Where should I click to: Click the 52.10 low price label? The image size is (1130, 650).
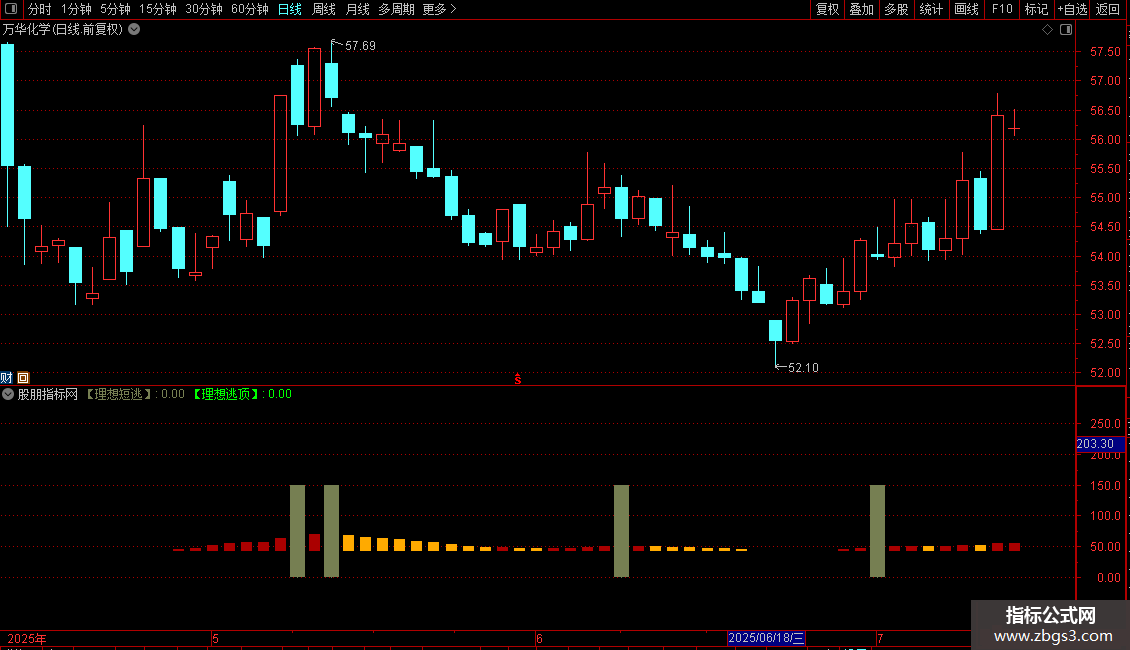(x=803, y=368)
